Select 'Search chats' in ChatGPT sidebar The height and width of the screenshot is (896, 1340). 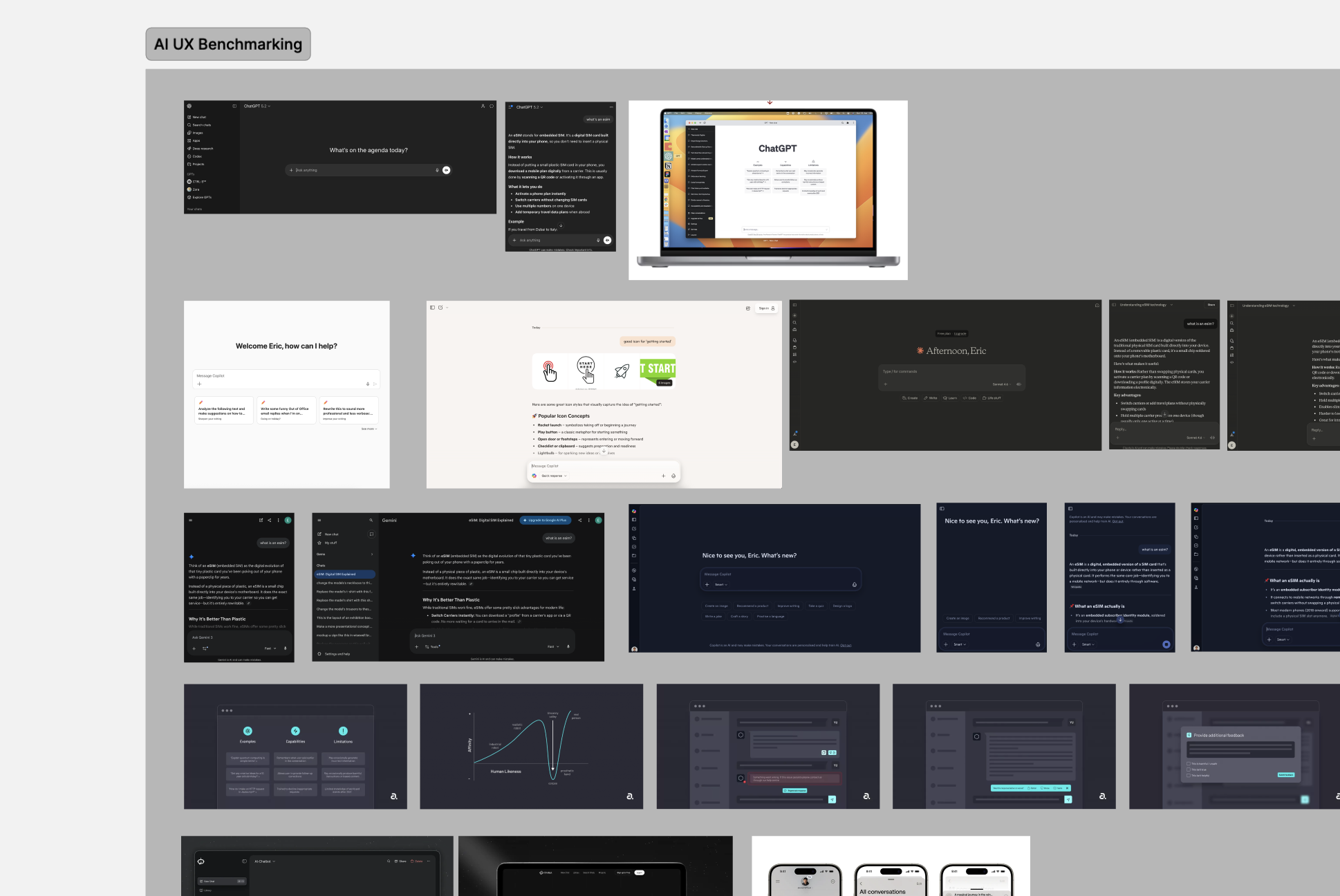[x=201, y=125]
